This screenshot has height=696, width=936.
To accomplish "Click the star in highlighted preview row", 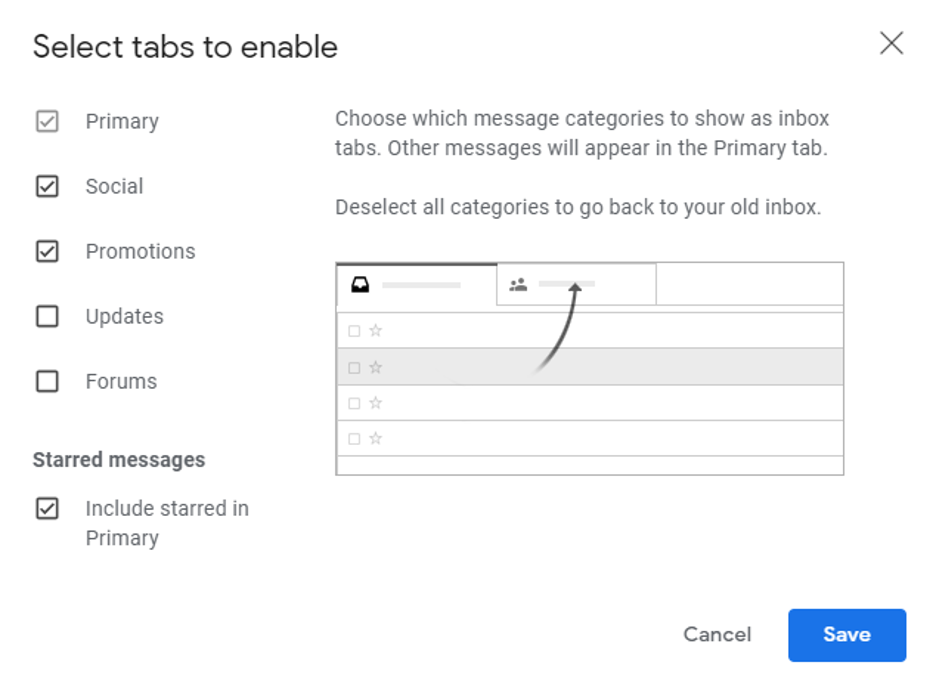I will click(x=375, y=367).
